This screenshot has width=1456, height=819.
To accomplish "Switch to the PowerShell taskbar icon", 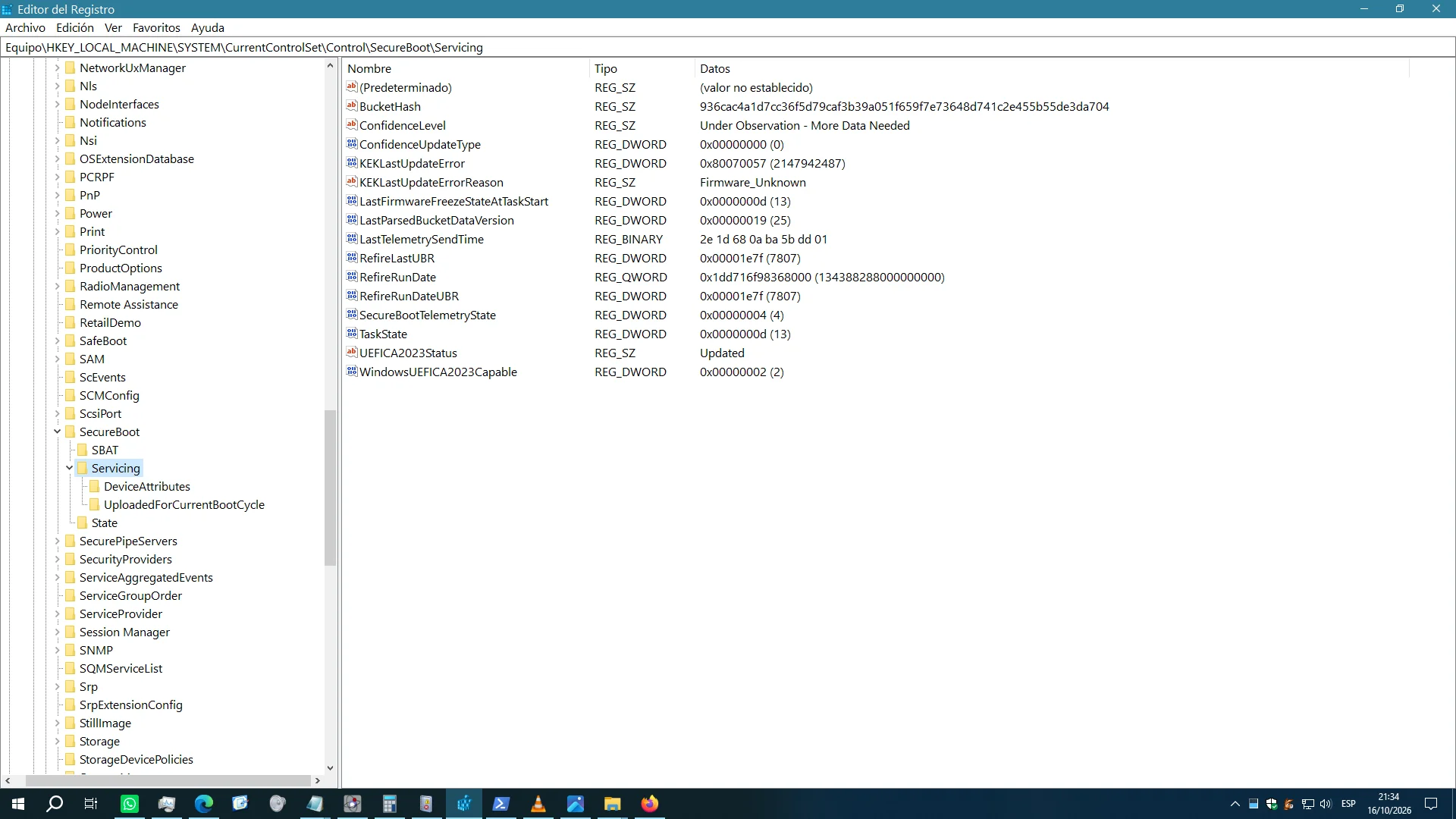I will click(500, 804).
